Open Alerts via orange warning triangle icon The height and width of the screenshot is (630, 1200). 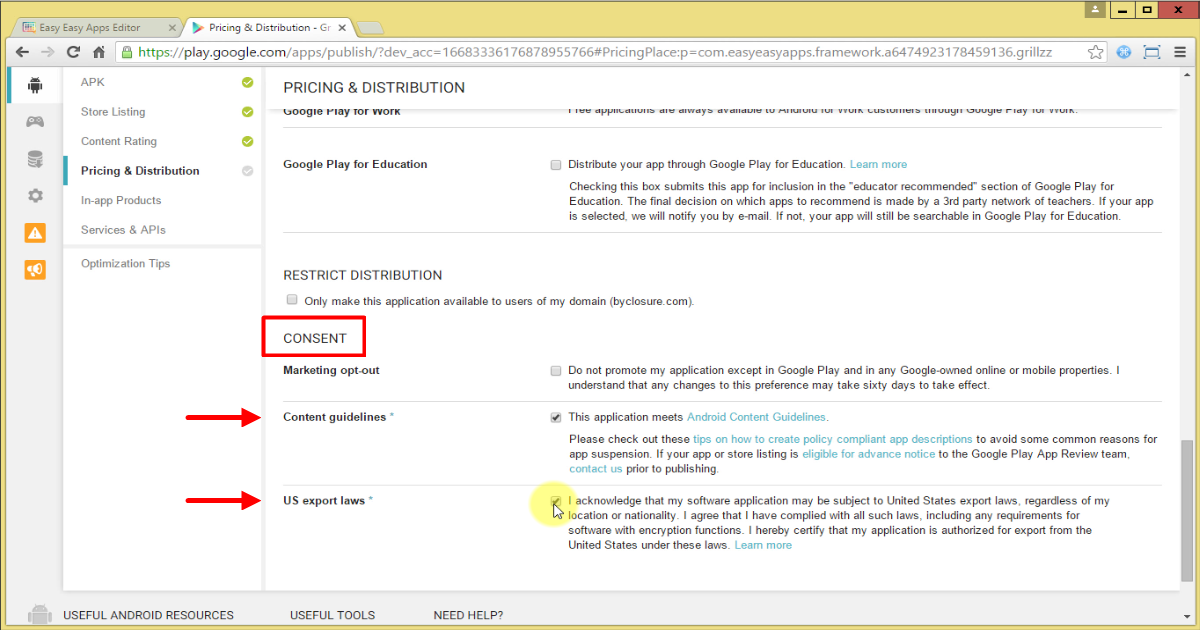tap(34, 233)
